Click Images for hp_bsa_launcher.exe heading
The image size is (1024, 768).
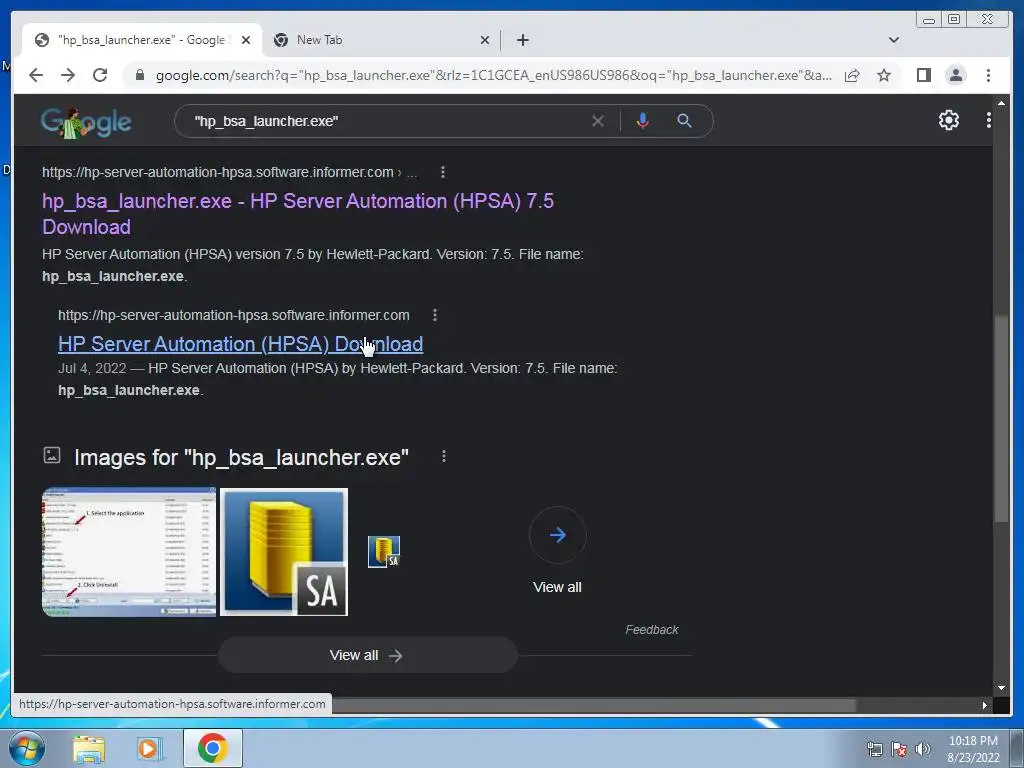click(x=241, y=457)
